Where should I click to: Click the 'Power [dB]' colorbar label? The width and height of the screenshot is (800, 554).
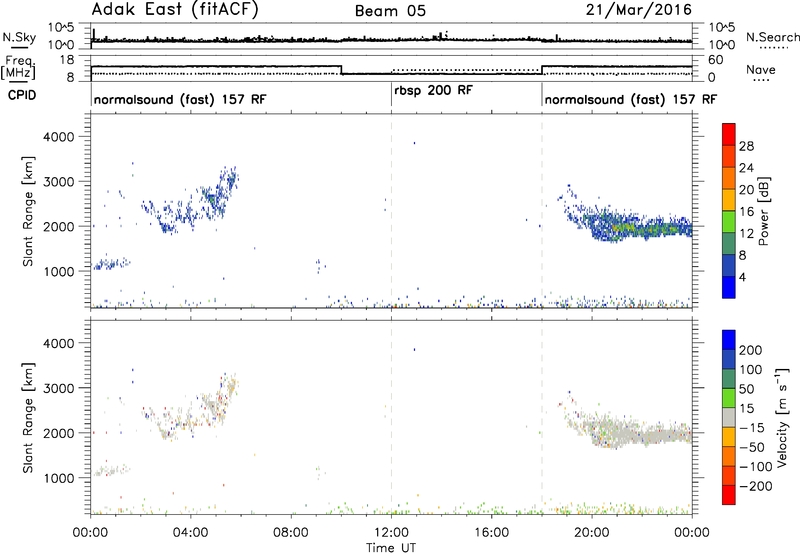(763, 211)
